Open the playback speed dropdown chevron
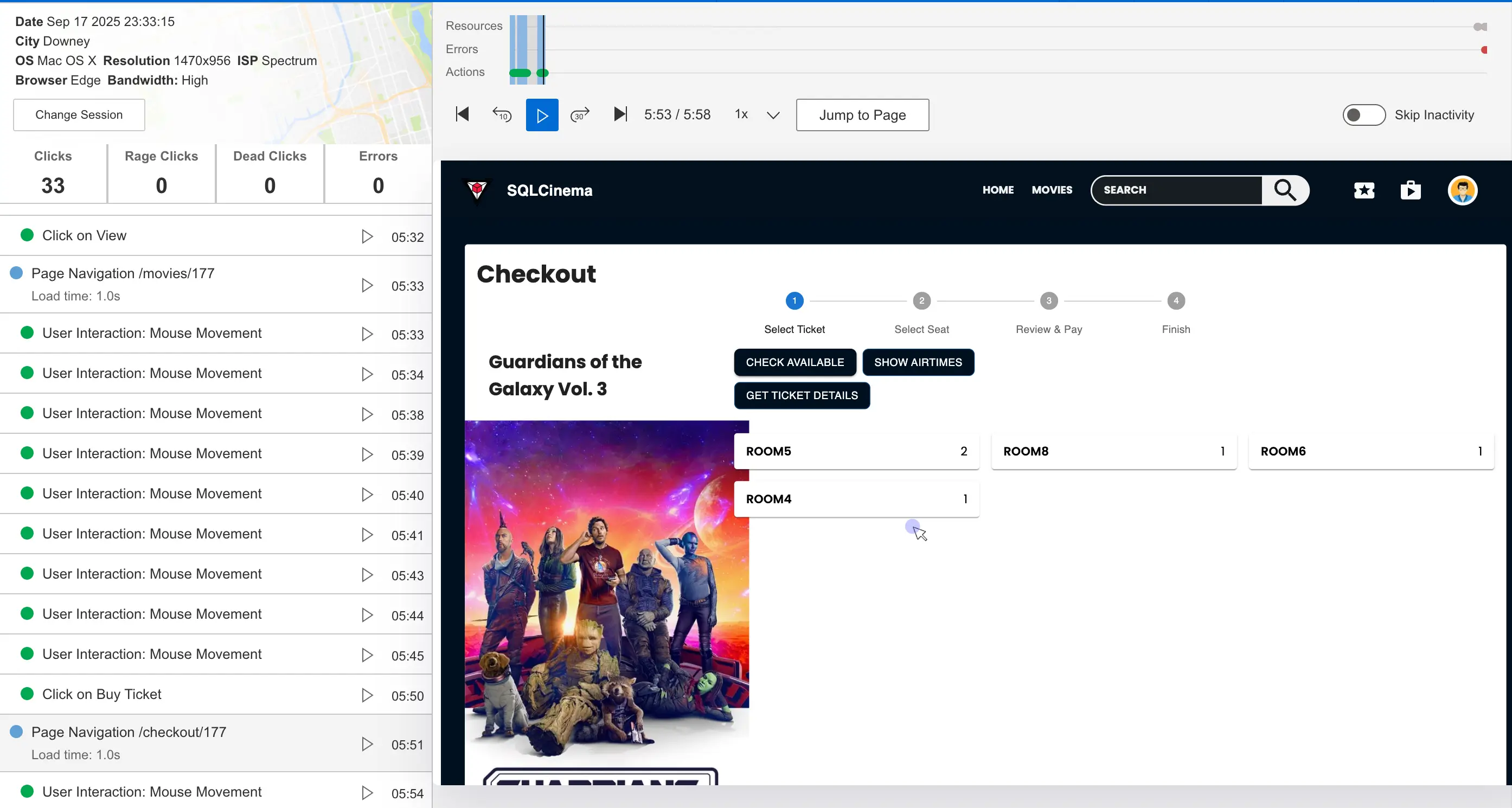Image resolution: width=1512 pixels, height=808 pixels. coord(773,115)
